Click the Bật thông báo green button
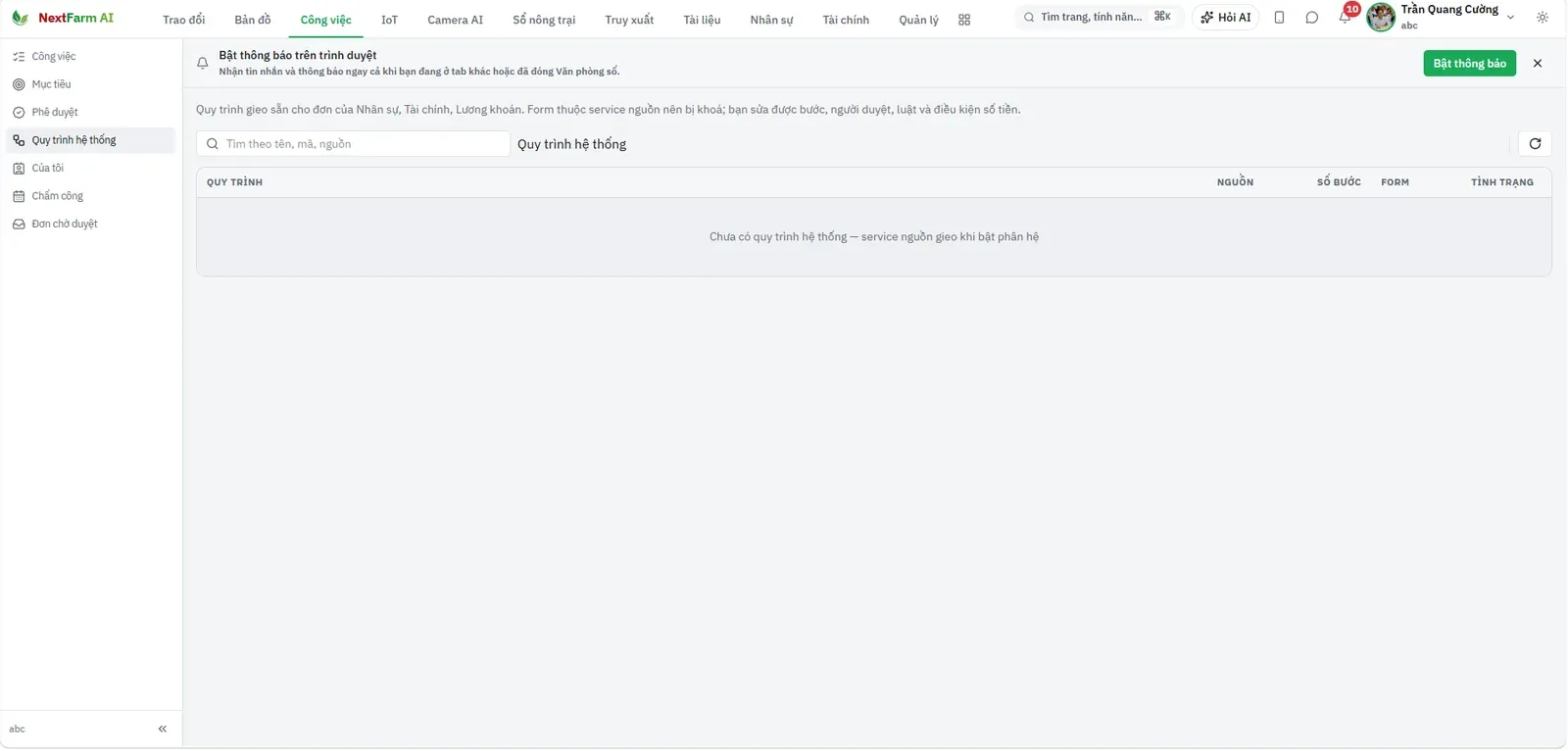1568x751 pixels. click(1469, 64)
